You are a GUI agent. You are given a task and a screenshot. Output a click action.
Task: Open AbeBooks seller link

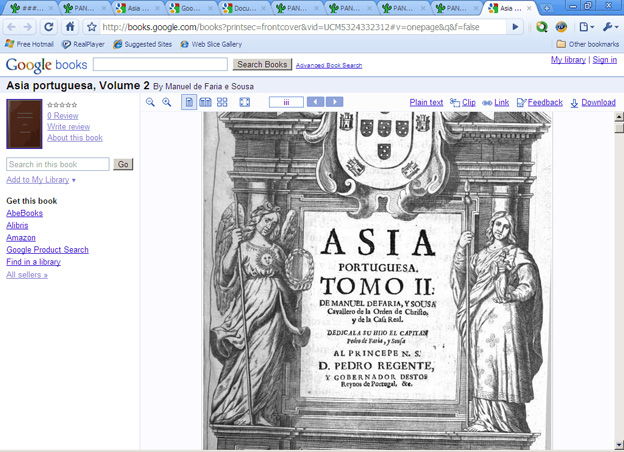pos(24,213)
